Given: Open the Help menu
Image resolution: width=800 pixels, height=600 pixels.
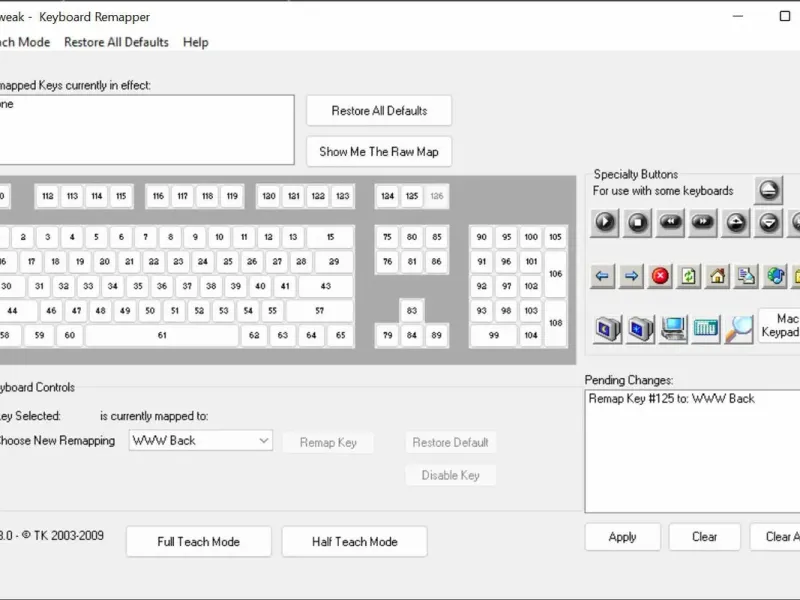Looking at the screenshot, I should coord(195,42).
